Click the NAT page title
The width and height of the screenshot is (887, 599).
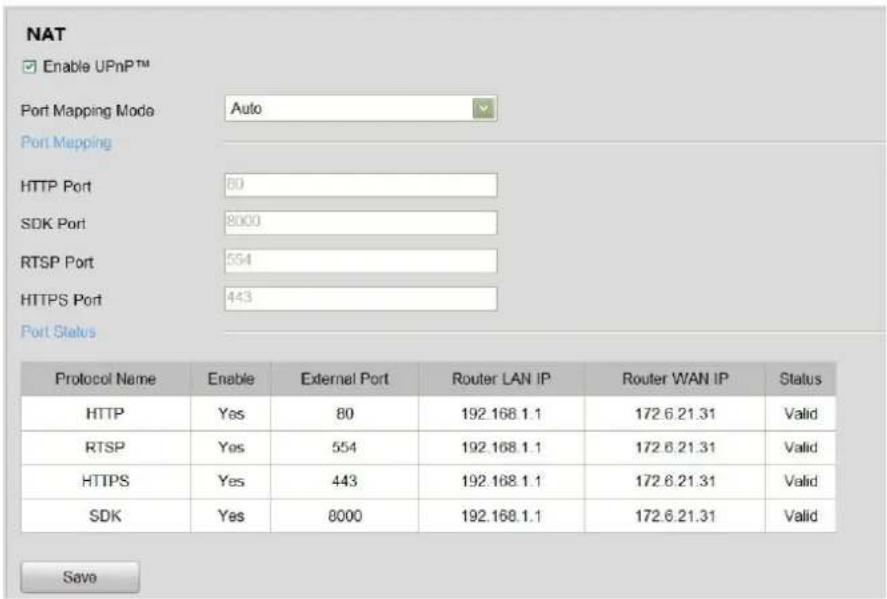(46, 34)
